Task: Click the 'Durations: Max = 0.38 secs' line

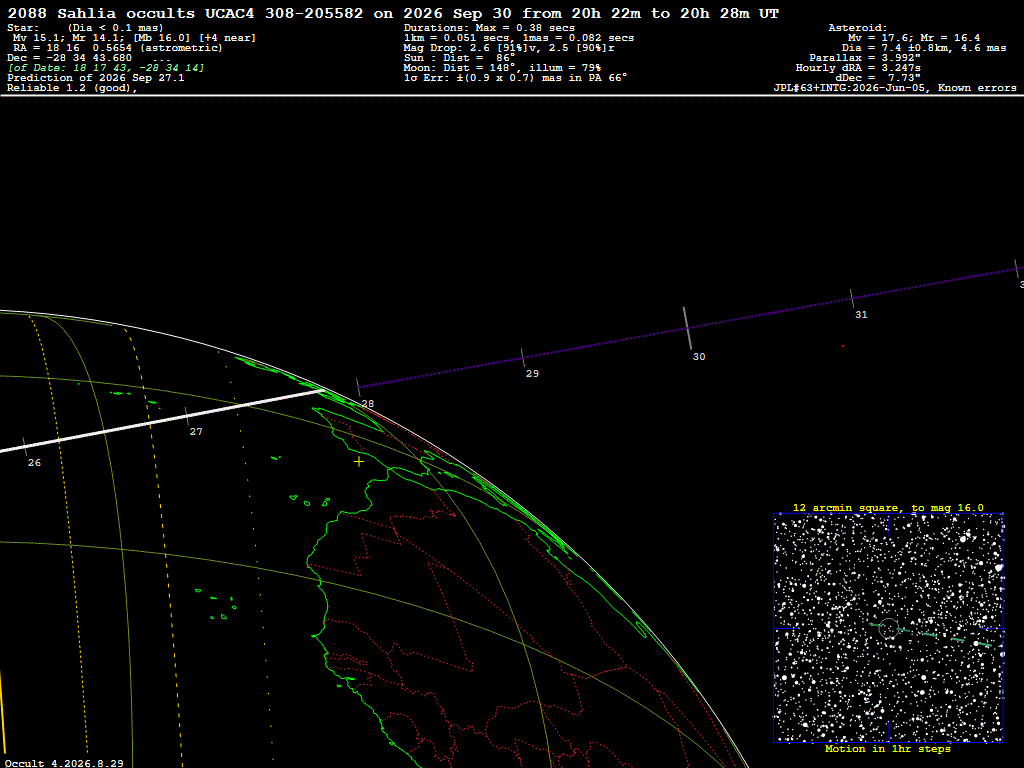Action: pos(489,28)
